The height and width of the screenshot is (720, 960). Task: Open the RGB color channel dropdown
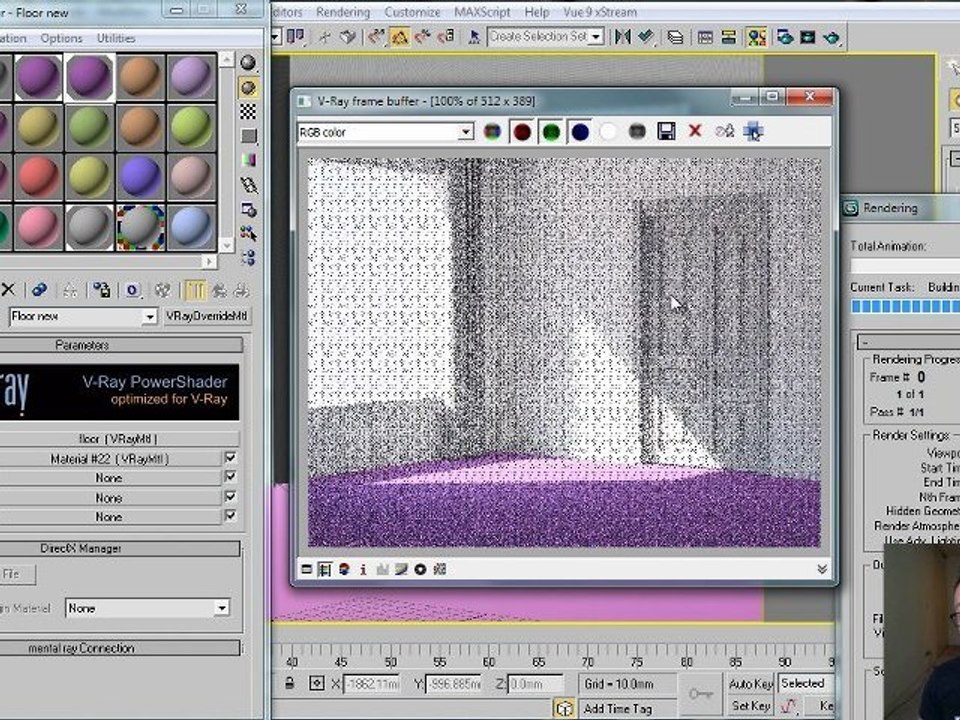click(465, 132)
